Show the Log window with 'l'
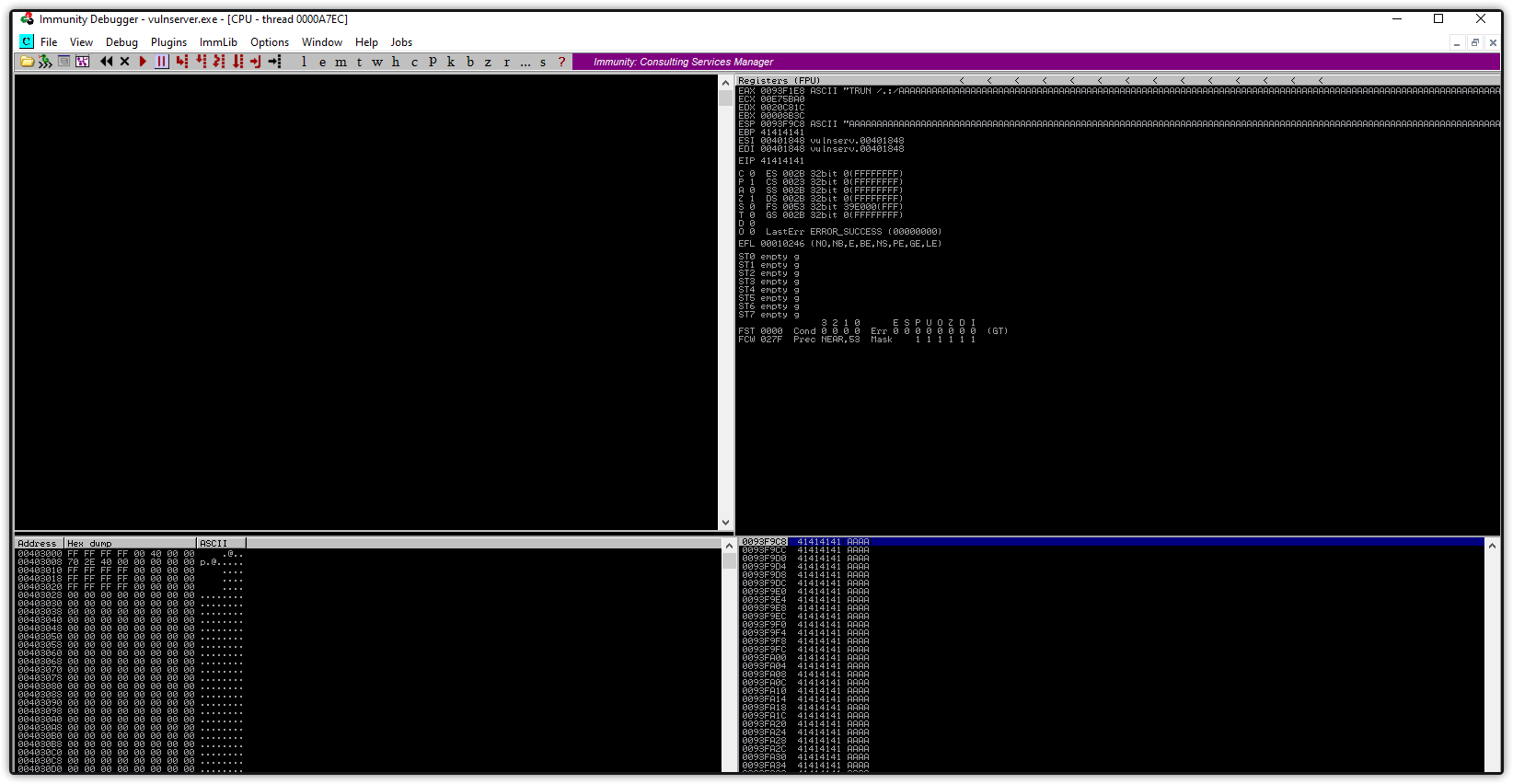The width and height of the screenshot is (1513, 784). [x=304, y=62]
